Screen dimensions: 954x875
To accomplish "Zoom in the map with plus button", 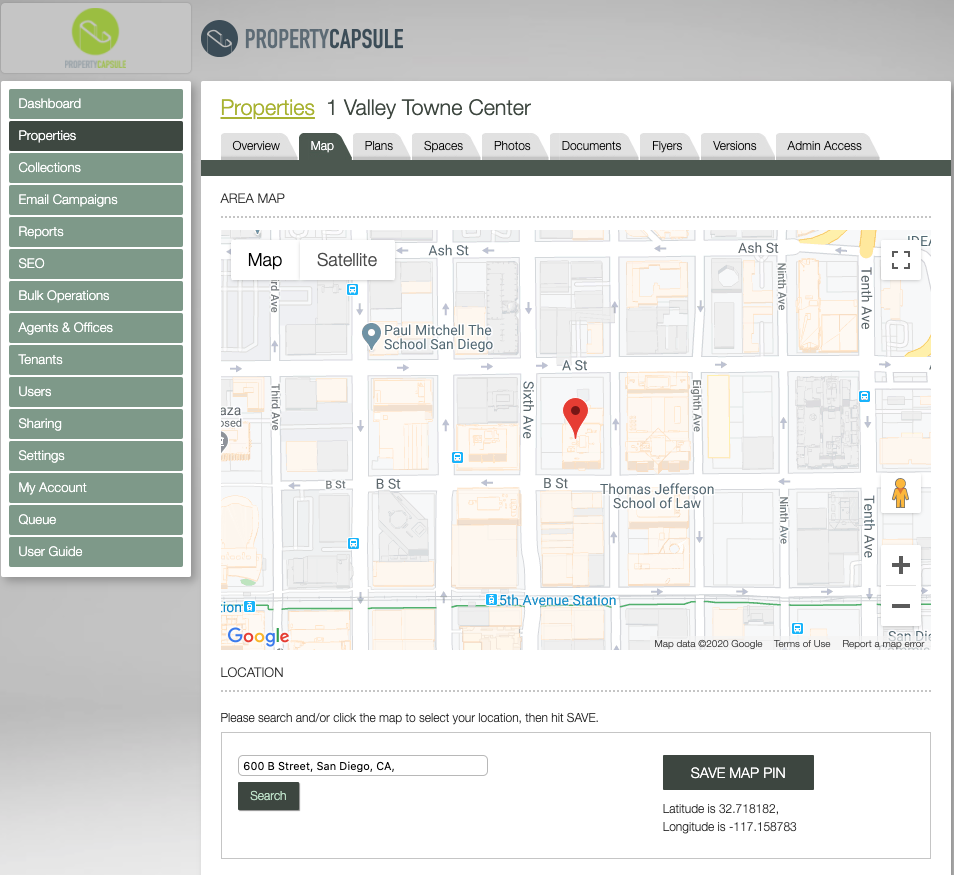I will (x=900, y=565).
